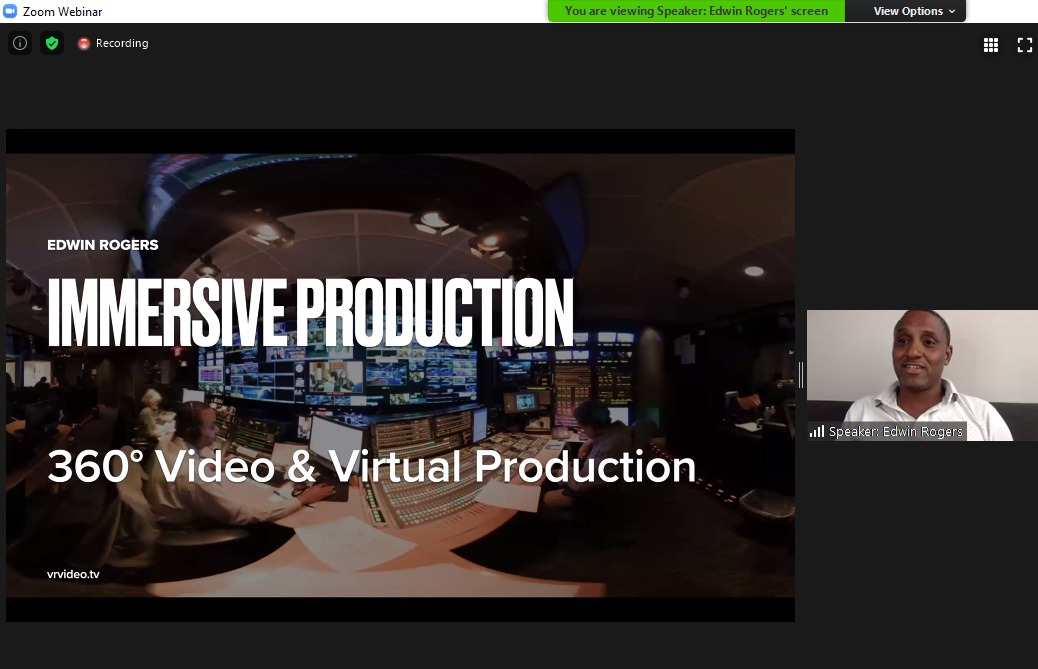Click the '360° Video & Virtual Production' subtitle
1038x669 pixels.
click(x=372, y=466)
